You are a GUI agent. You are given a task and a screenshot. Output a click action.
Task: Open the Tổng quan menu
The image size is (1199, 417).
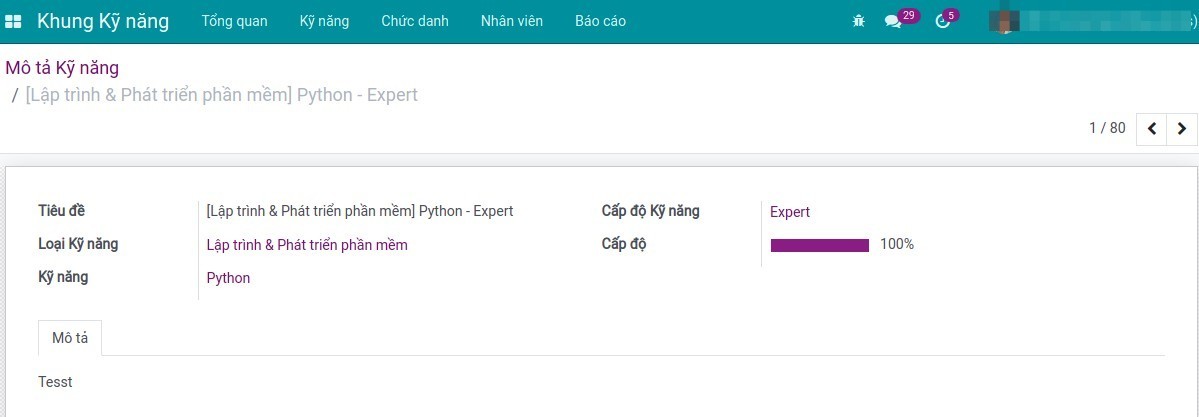(234, 21)
